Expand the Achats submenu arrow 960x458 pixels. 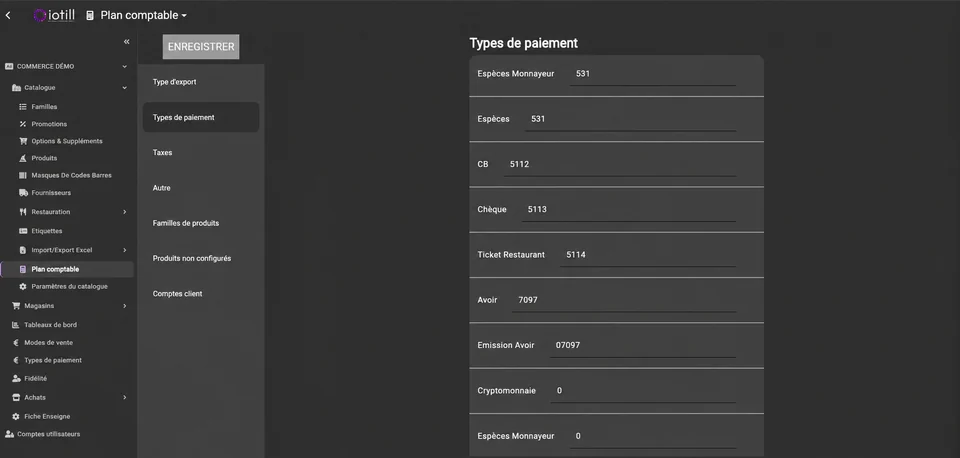(x=124, y=397)
